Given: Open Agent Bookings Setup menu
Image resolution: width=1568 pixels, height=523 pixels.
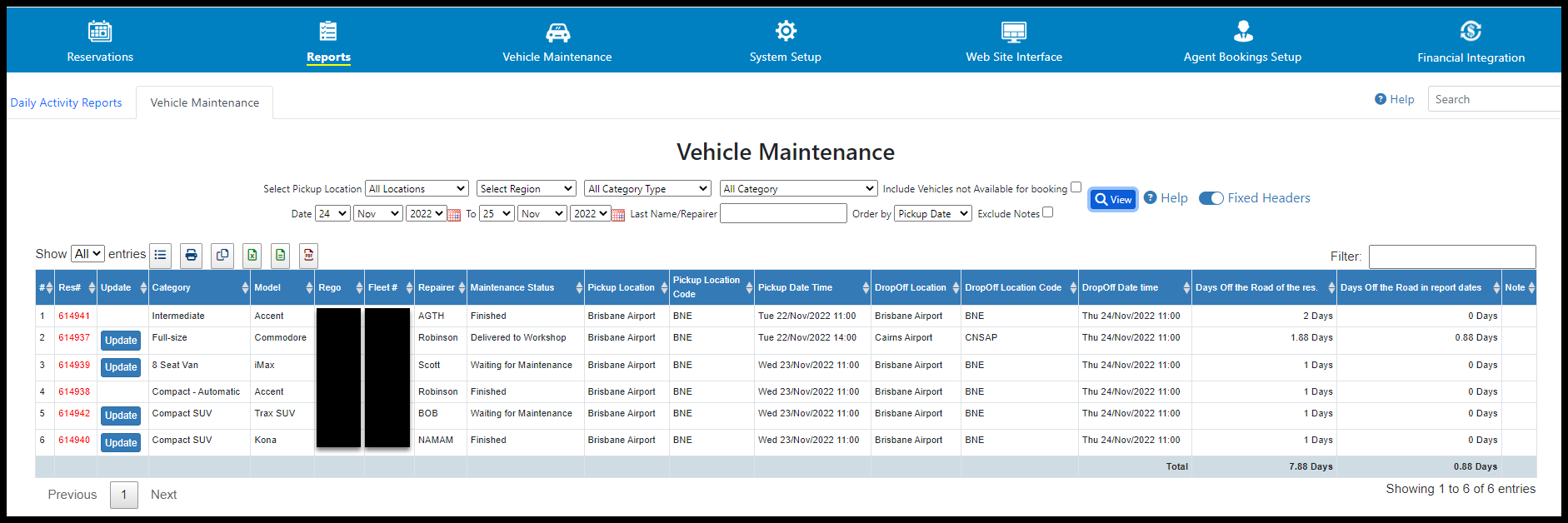Looking at the screenshot, I should click(1242, 42).
